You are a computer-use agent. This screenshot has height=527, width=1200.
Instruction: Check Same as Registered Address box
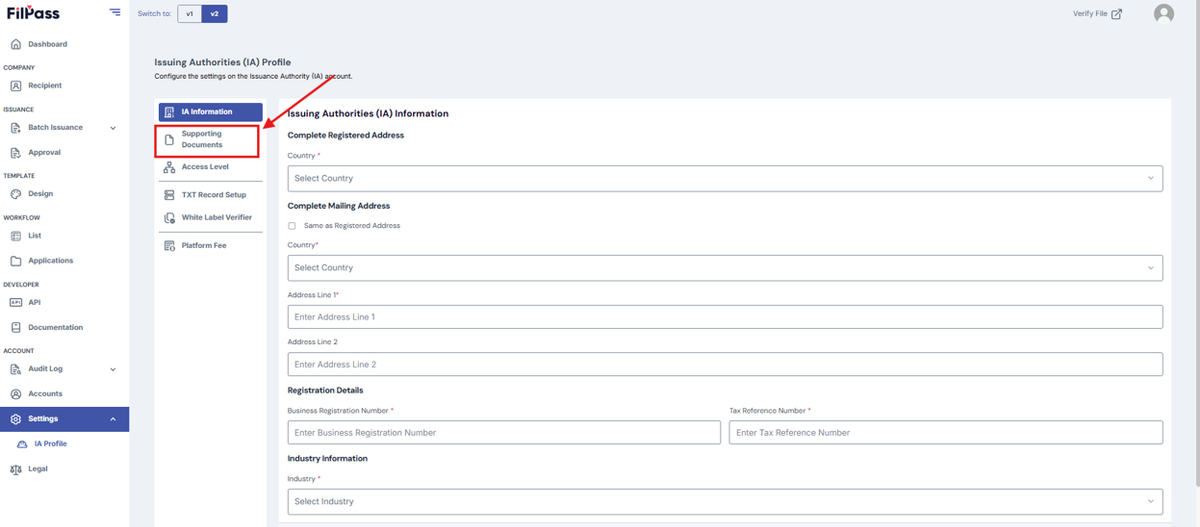[x=292, y=226]
